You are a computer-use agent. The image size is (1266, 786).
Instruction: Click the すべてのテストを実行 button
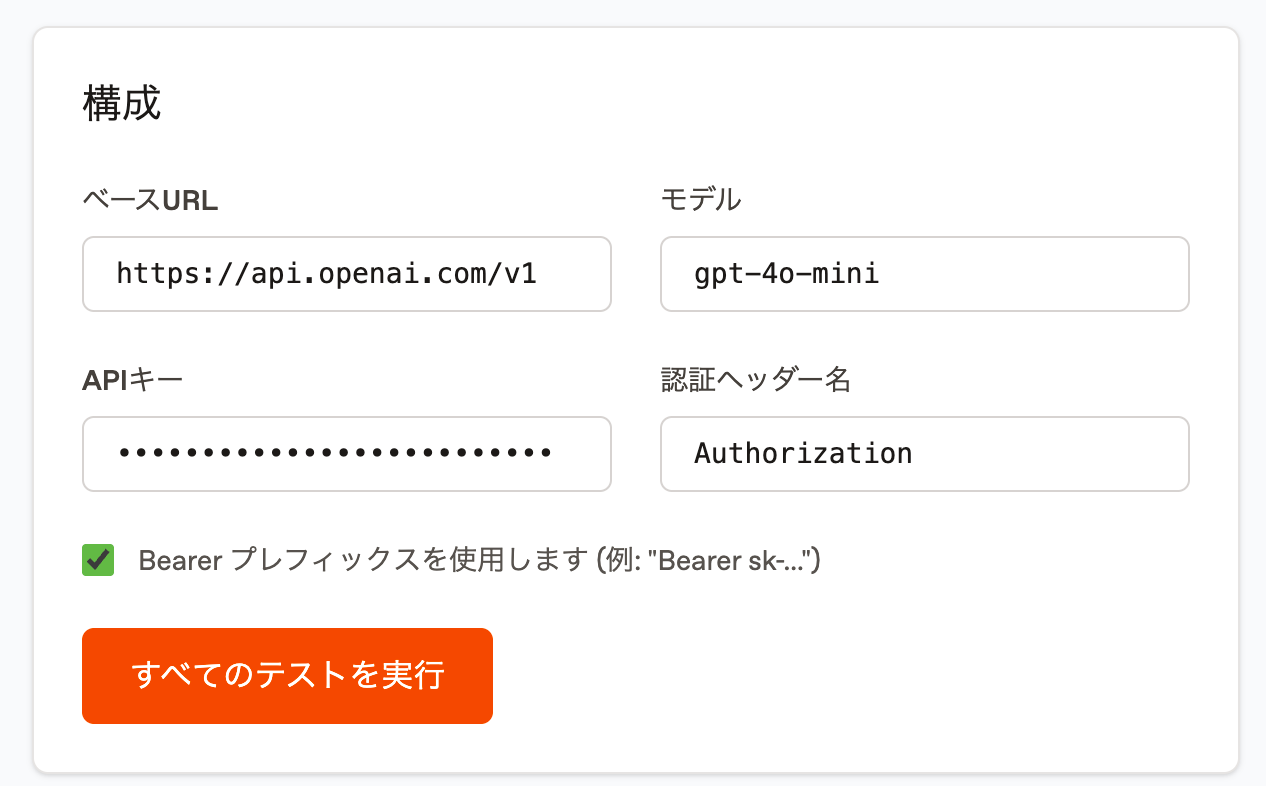tap(287, 676)
